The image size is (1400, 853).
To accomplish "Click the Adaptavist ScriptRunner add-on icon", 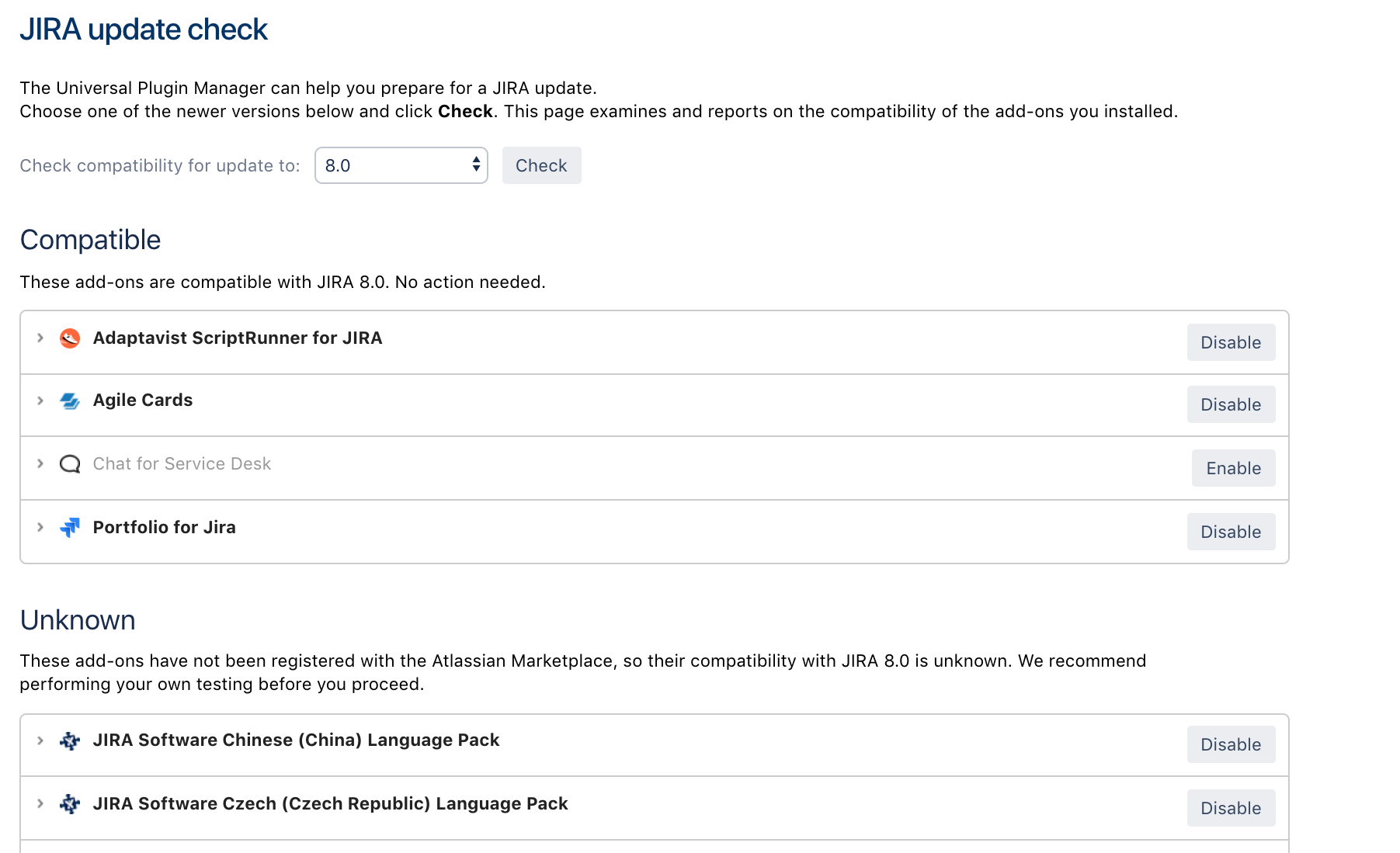I will (70, 338).
